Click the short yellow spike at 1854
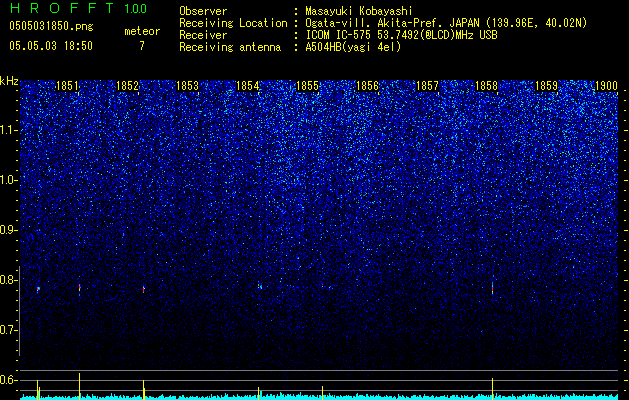Image resolution: width=629 pixels, height=400 pixels. coord(259,393)
